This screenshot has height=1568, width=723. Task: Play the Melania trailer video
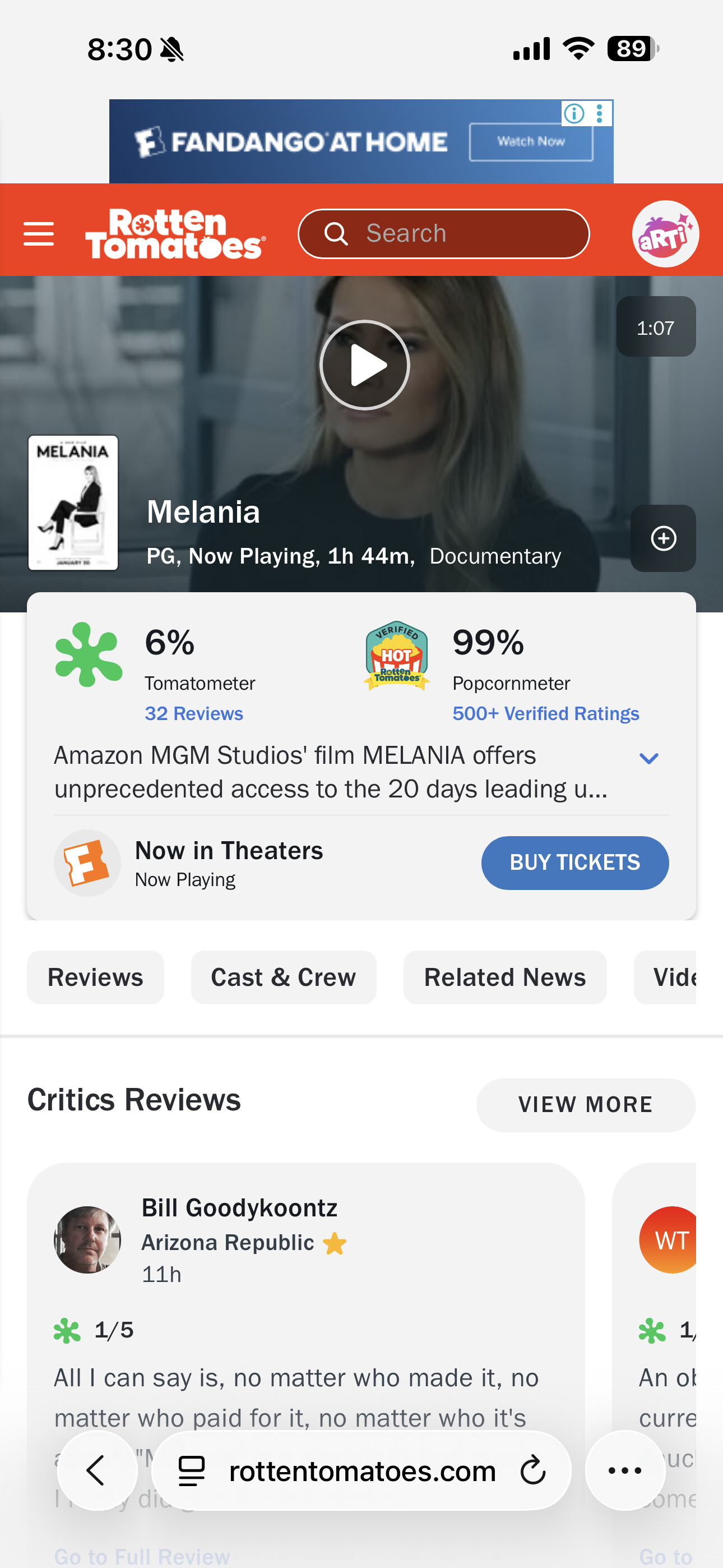pyautogui.click(x=364, y=365)
